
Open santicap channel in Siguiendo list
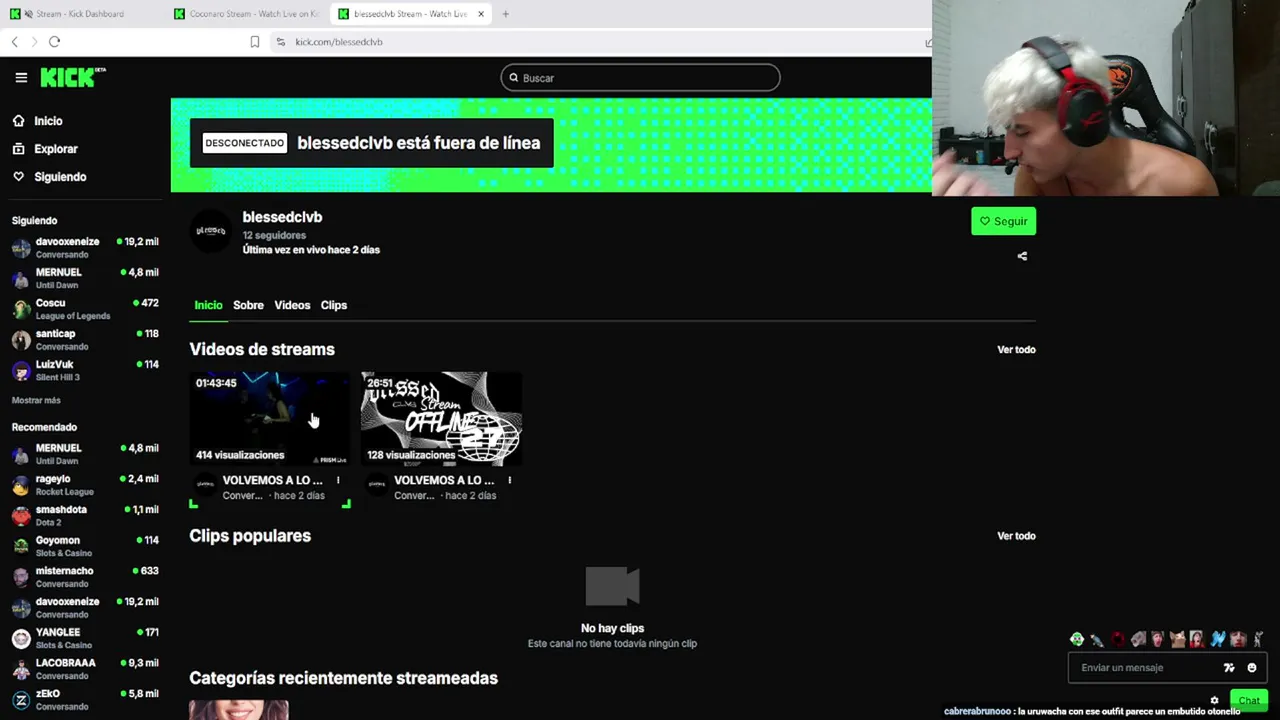tap(85, 340)
